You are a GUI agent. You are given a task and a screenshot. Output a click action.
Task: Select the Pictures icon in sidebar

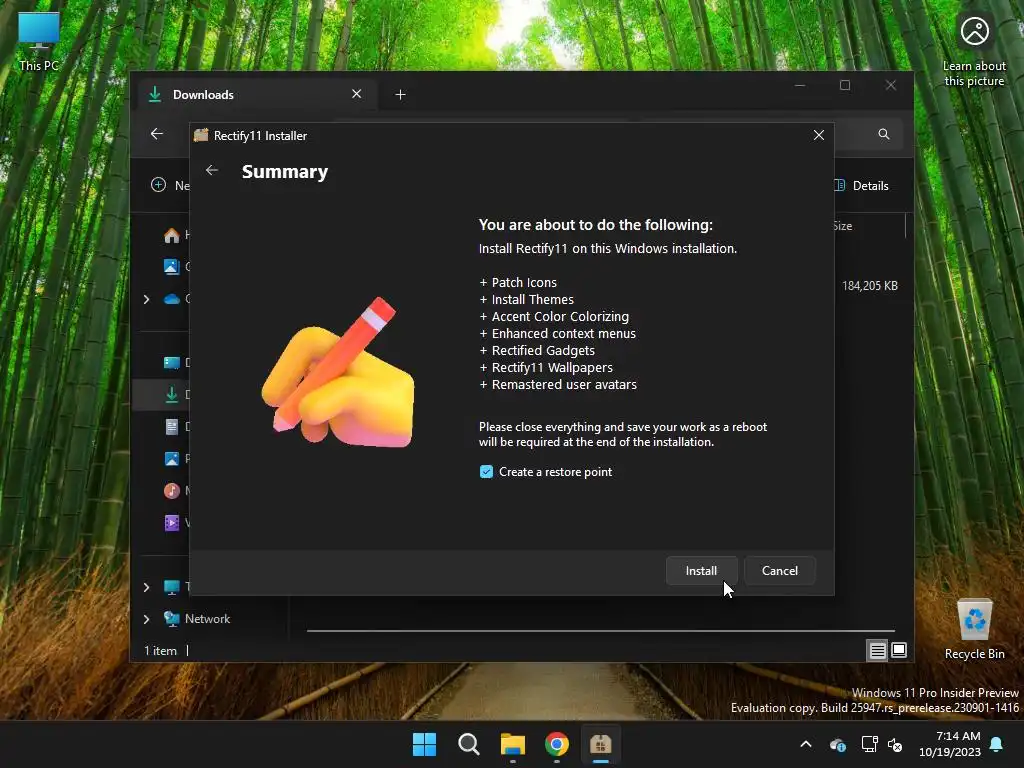[172, 458]
